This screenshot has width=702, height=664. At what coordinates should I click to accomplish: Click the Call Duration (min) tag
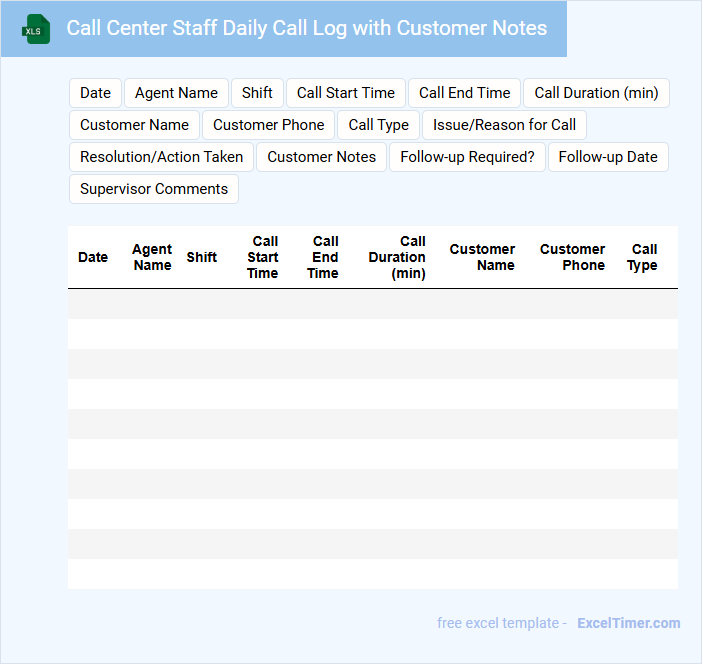(596, 93)
